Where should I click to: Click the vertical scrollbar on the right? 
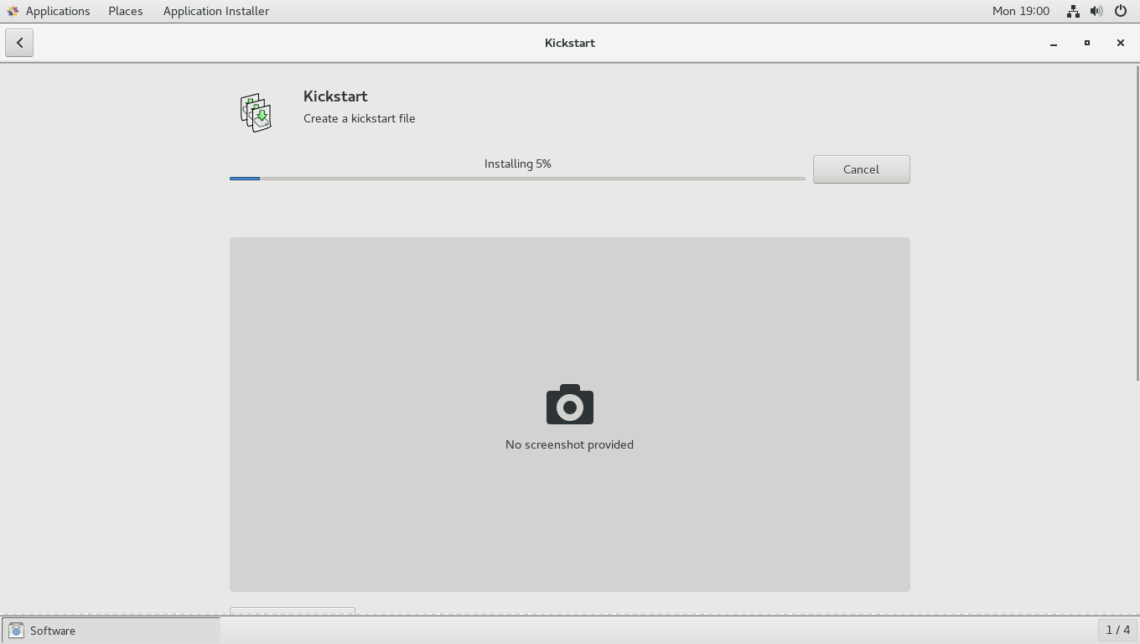[1137, 222]
